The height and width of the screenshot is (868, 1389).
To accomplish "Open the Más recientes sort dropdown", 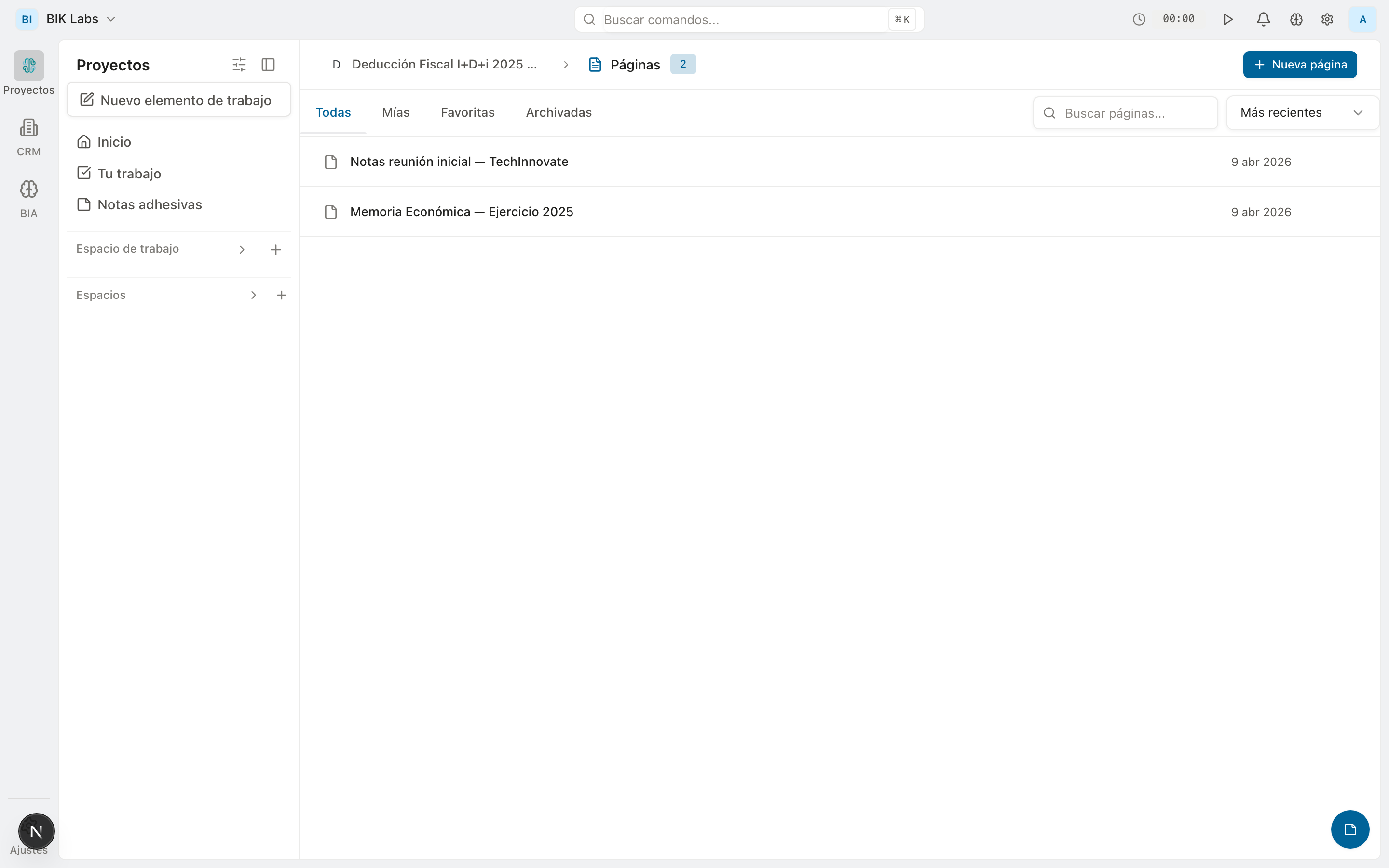I will click(x=1301, y=112).
